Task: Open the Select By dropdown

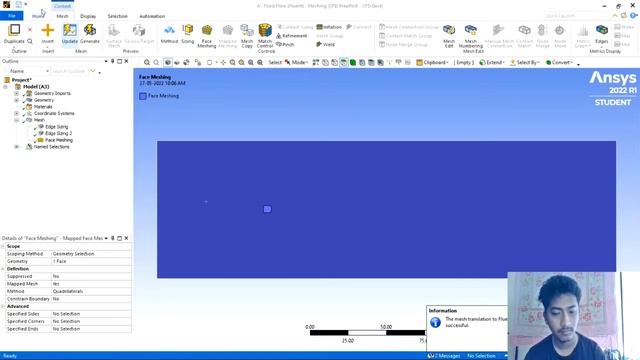Action: [525, 62]
